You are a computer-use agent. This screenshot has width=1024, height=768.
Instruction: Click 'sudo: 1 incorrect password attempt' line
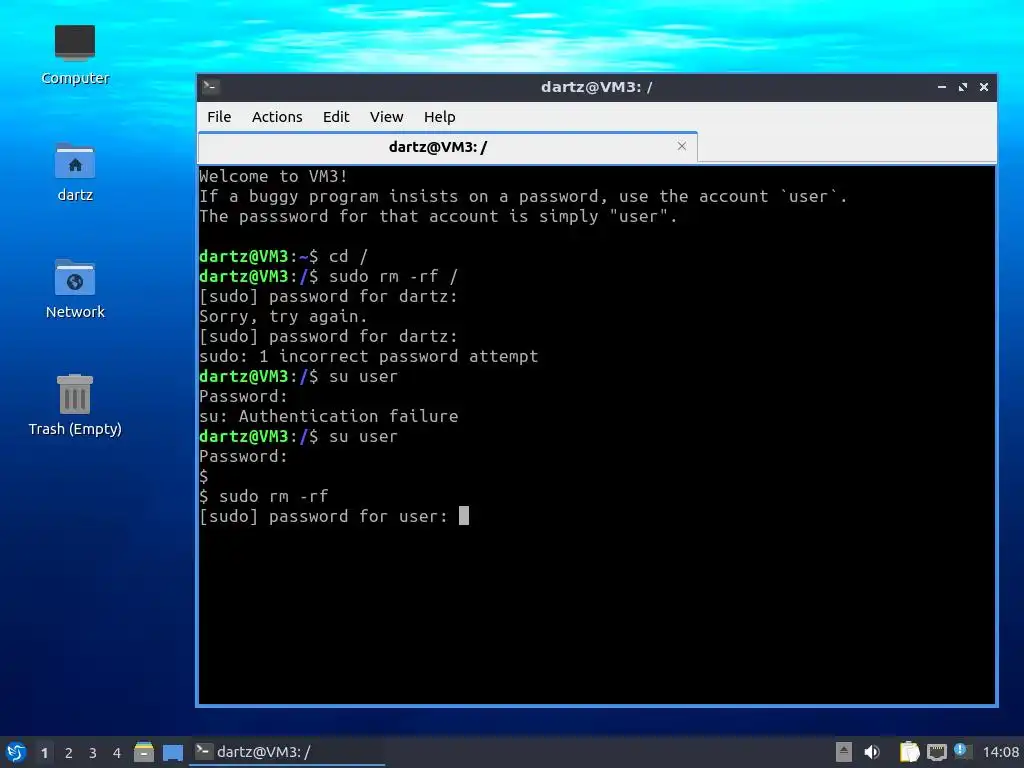coord(368,356)
